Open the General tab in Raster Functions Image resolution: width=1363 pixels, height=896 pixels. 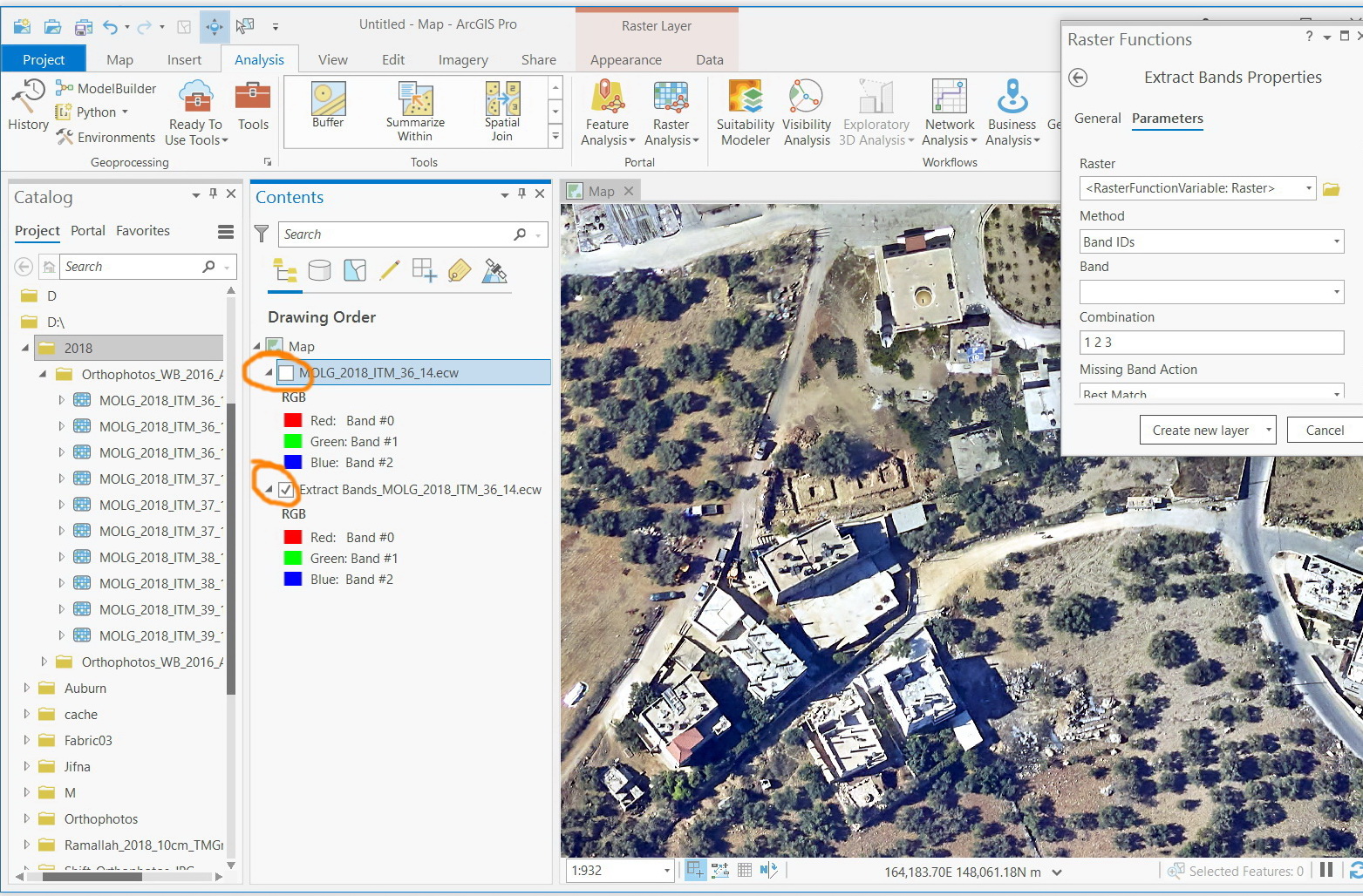click(1097, 119)
